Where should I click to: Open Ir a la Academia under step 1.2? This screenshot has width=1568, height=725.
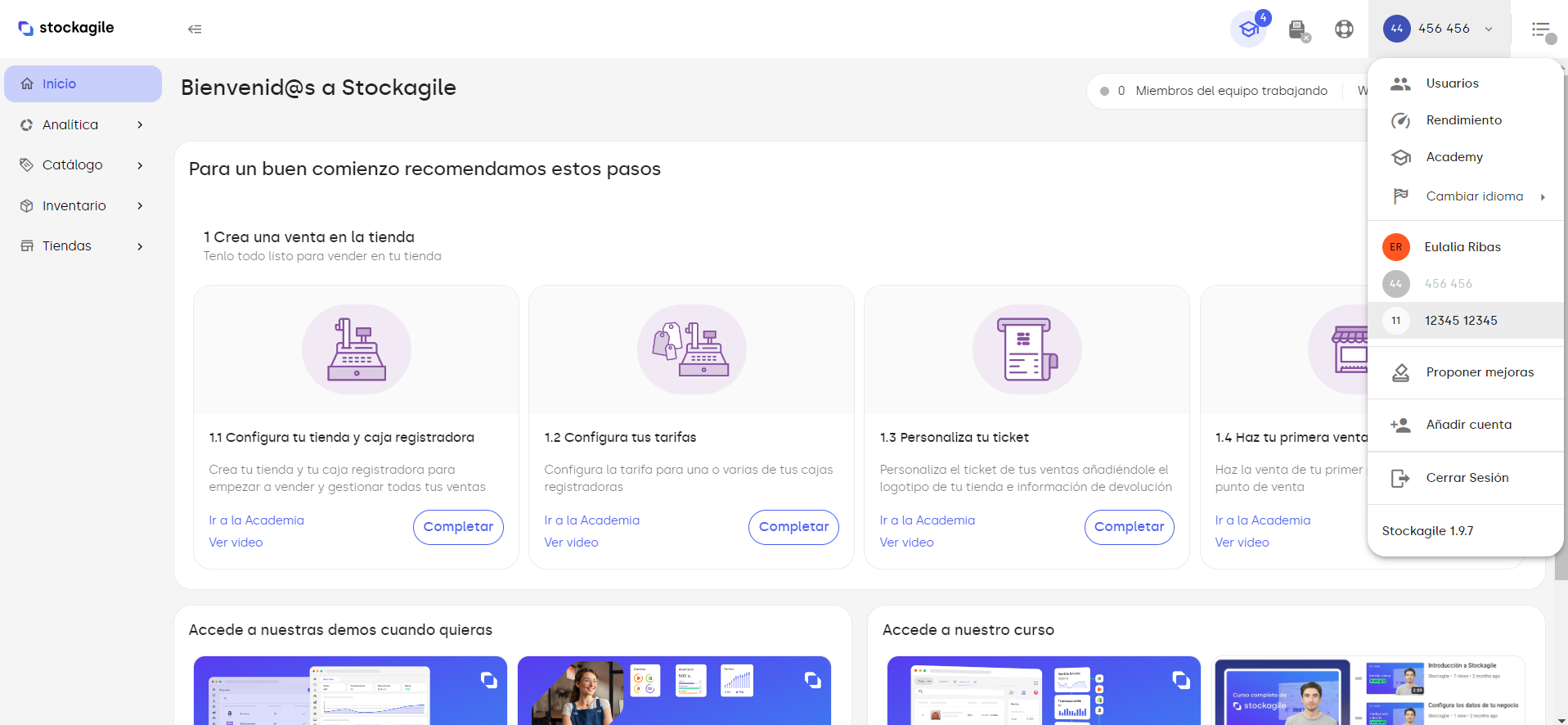pyautogui.click(x=591, y=520)
